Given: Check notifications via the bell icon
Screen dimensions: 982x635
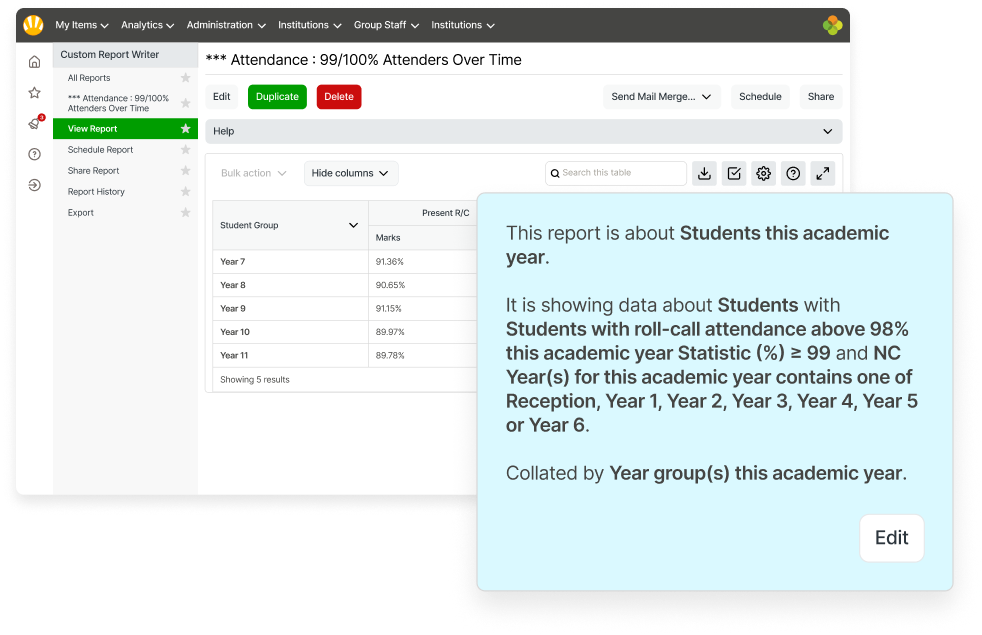Looking at the screenshot, I should point(34,122).
